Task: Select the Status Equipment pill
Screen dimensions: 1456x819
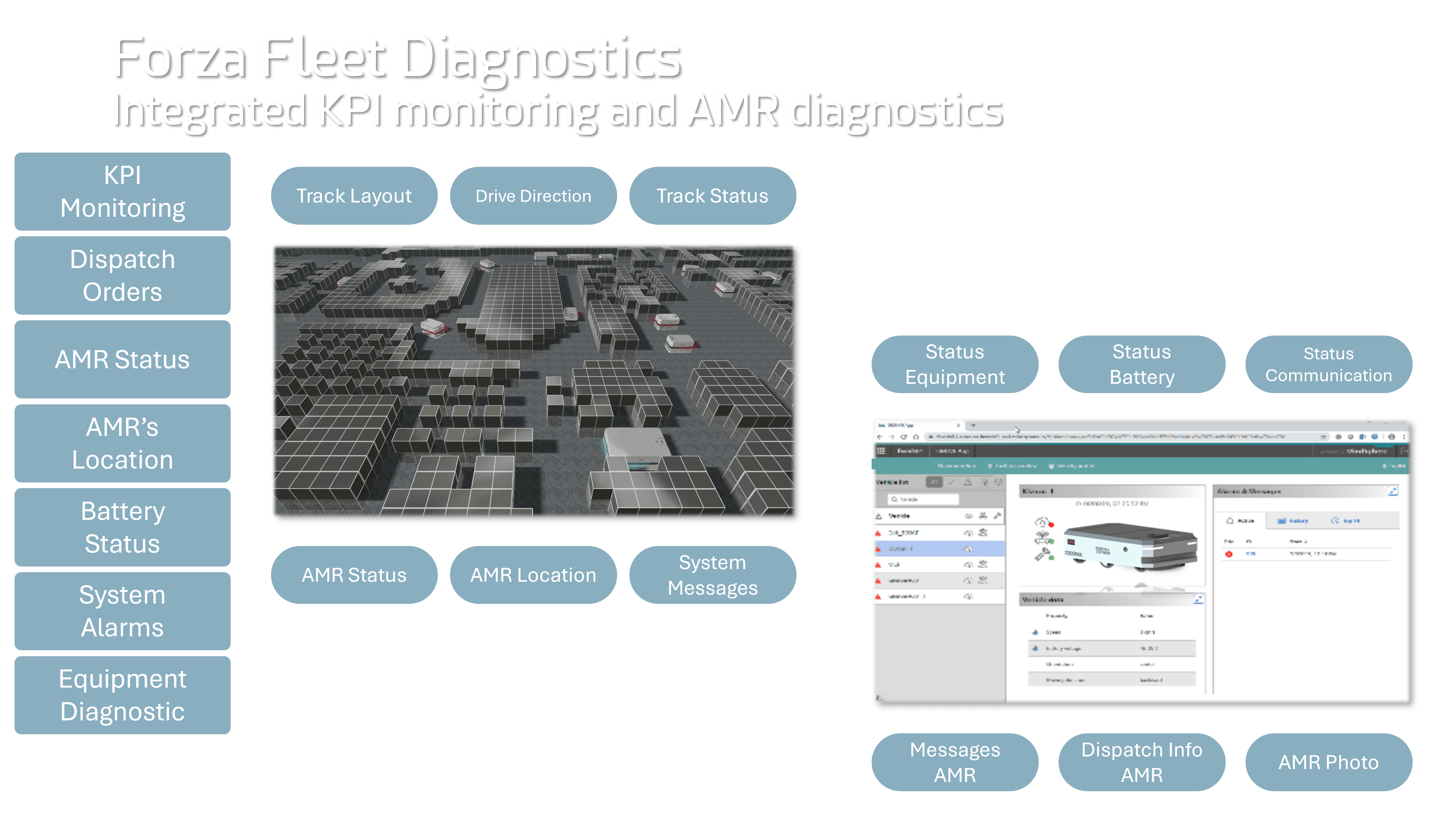Action: click(x=955, y=365)
